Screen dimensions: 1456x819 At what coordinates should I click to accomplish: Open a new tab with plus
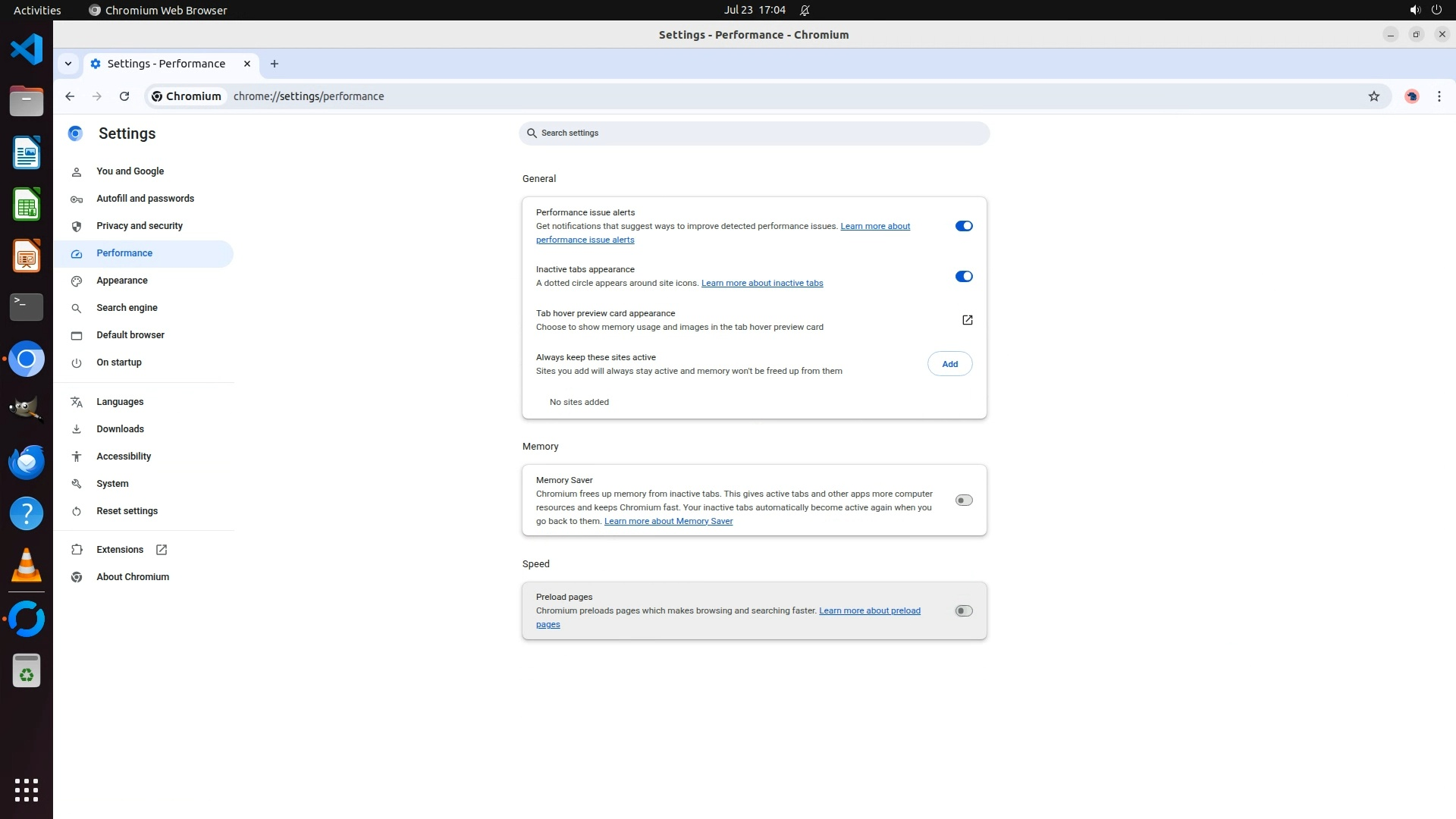coord(275,64)
